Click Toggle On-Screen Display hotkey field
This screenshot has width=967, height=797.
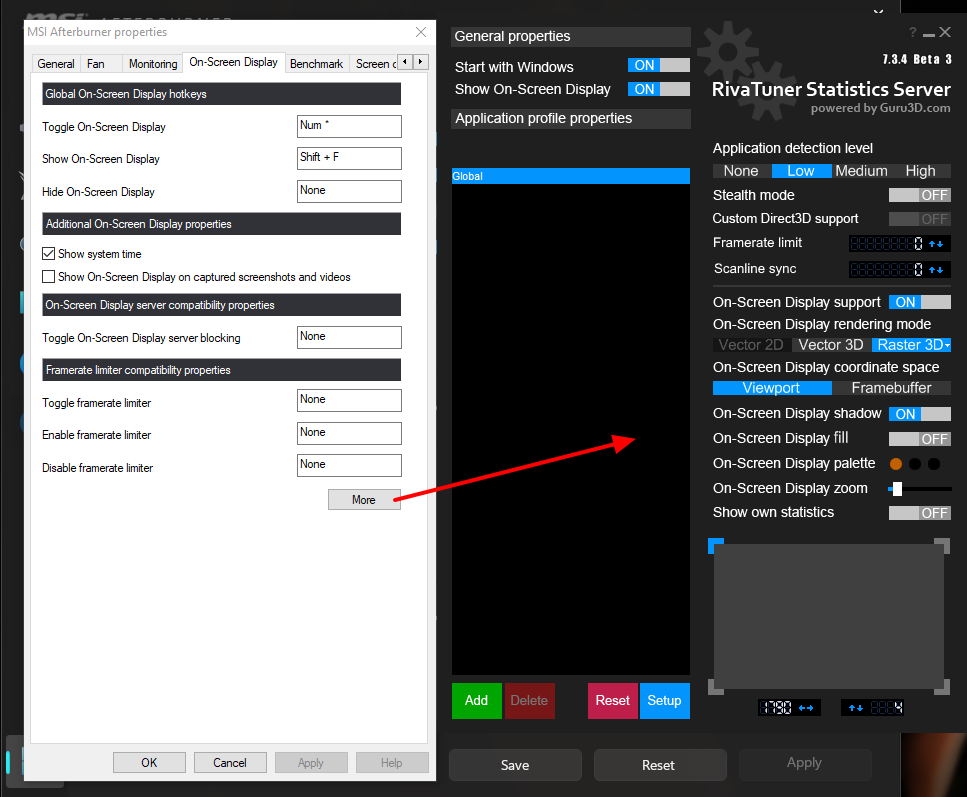349,126
